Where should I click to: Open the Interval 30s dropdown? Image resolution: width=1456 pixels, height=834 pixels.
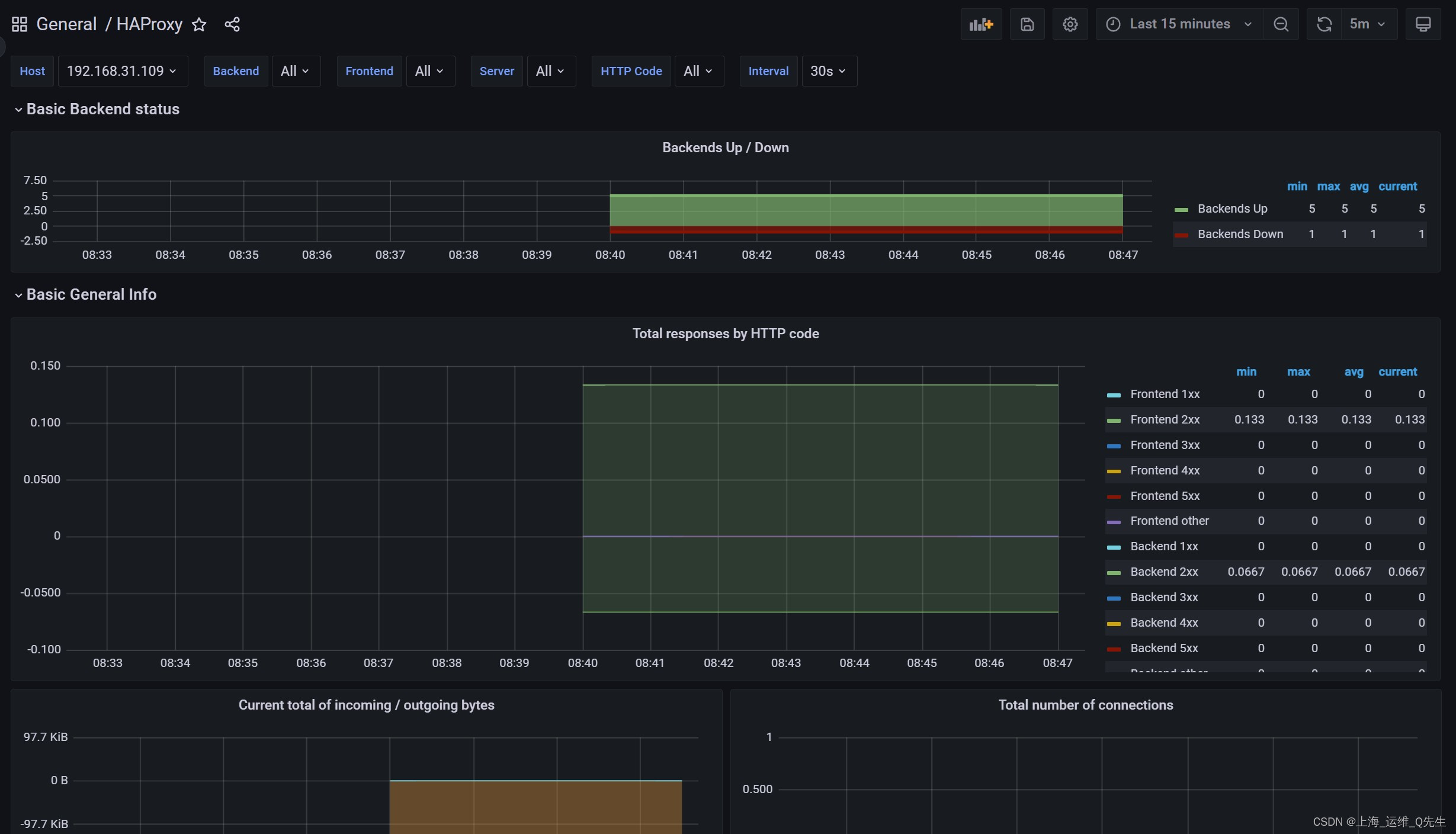tap(829, 71)
